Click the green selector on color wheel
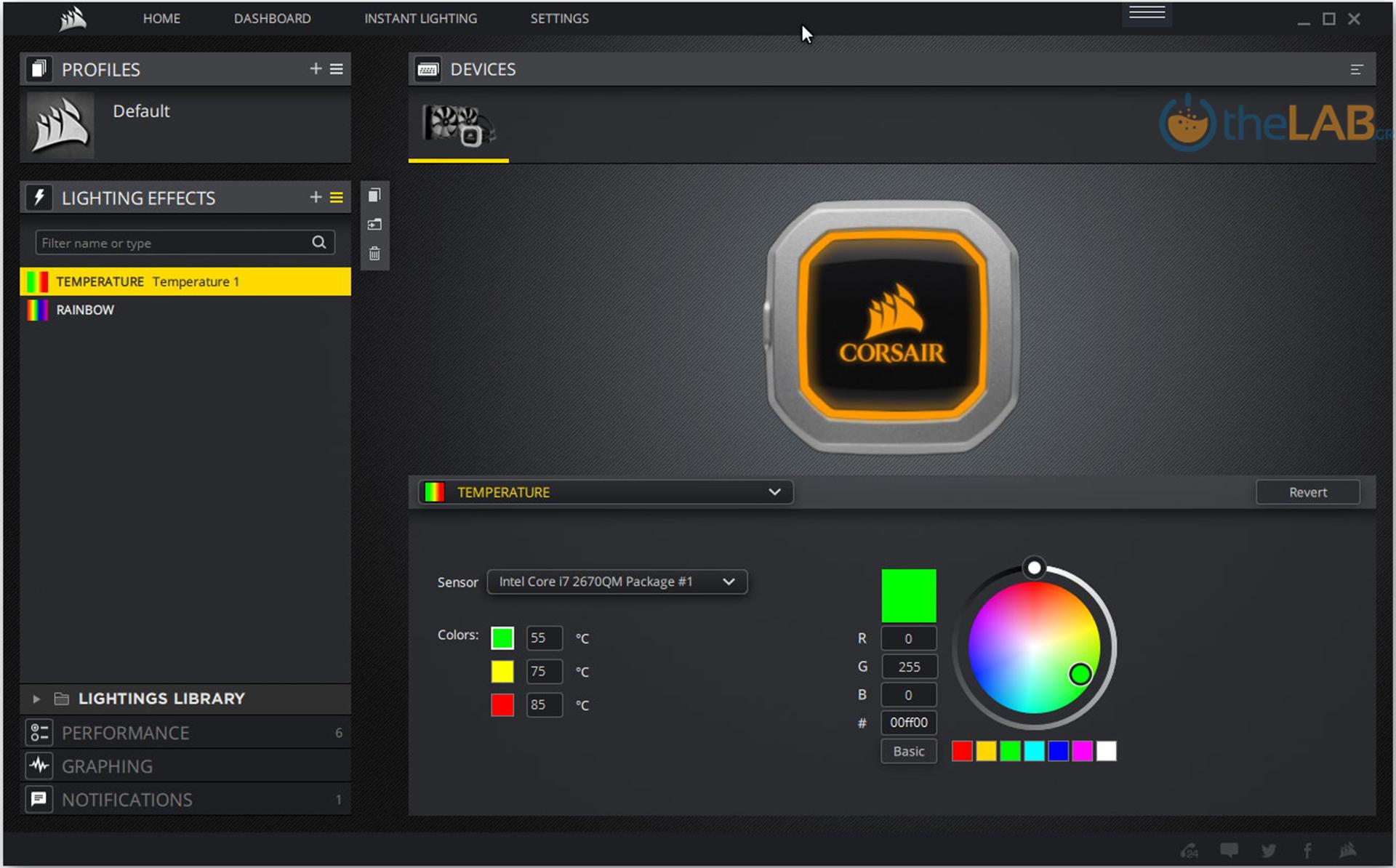The image size is (1396, 868). coord(1080,675)
